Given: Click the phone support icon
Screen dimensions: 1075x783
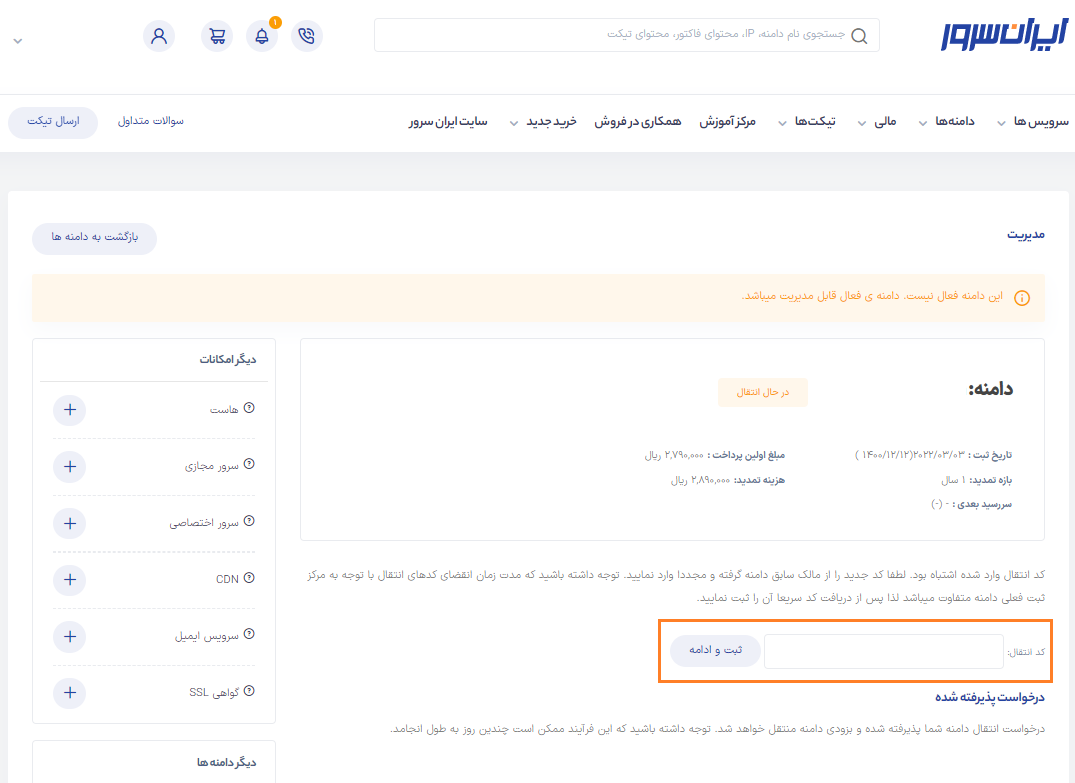Looking at the screenshot, I should (307, 36).
